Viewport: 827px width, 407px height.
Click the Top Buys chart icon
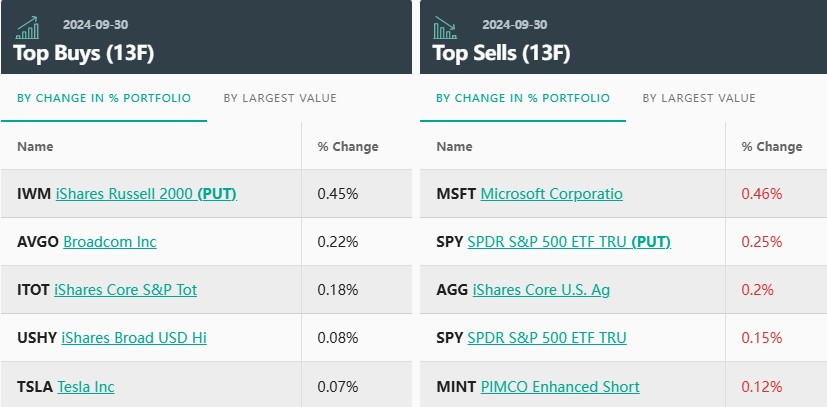tap(27, 27)
